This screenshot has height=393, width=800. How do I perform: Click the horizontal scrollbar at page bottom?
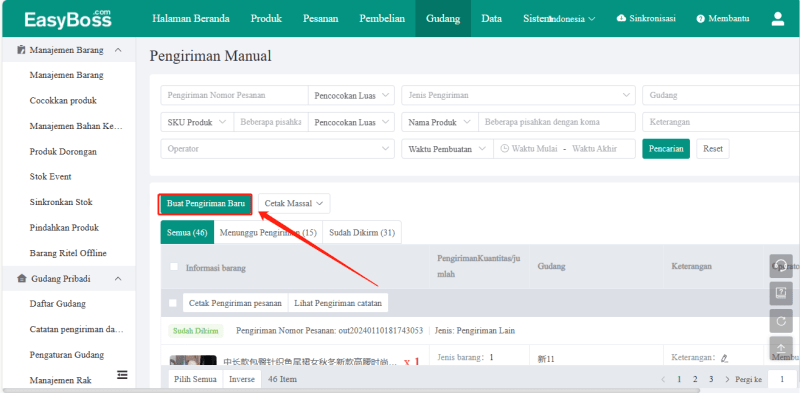pyautogui.click(x=352, y=390)
